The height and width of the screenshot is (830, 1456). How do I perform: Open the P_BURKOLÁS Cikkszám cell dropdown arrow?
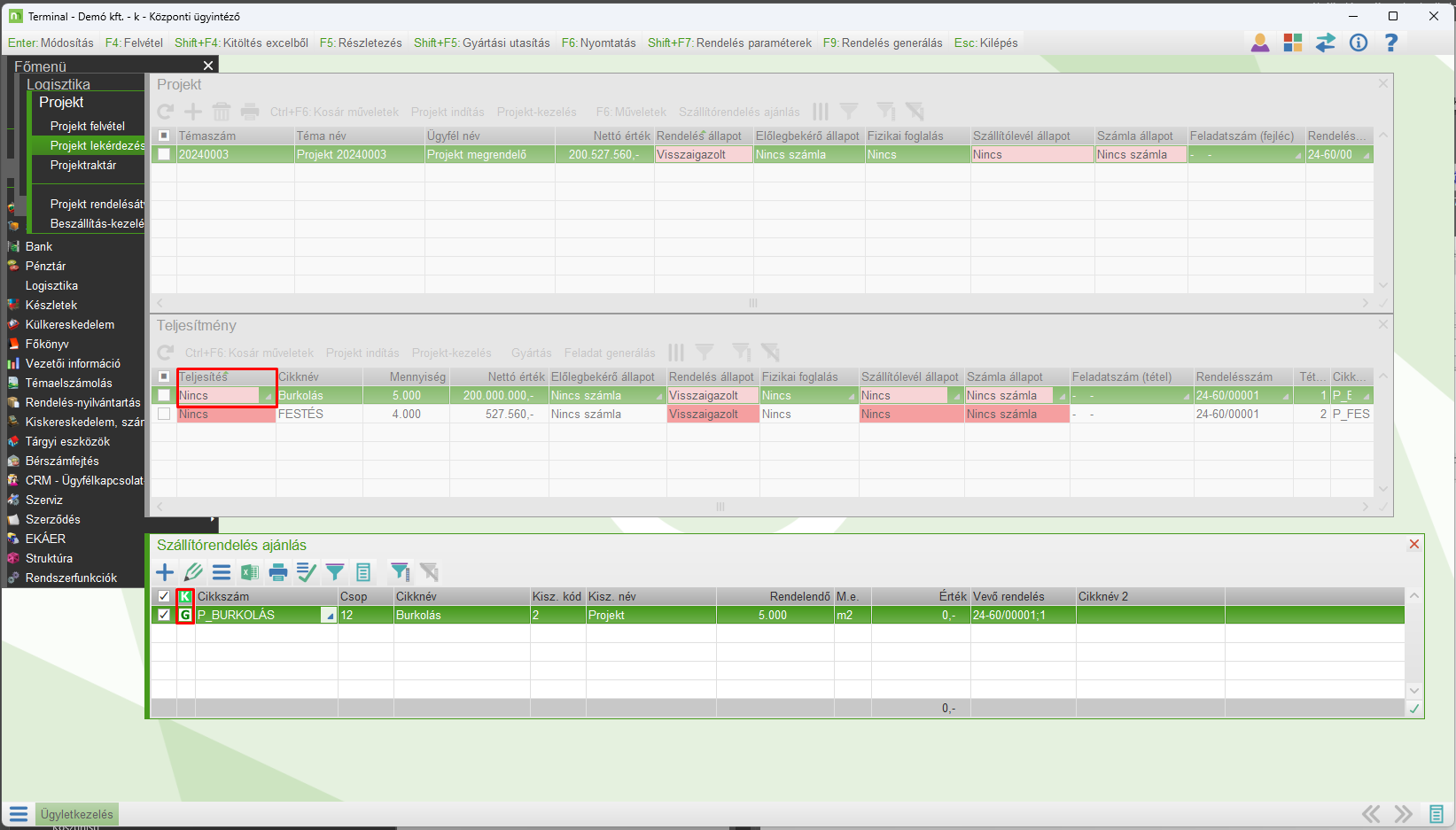tap(329, 616)
